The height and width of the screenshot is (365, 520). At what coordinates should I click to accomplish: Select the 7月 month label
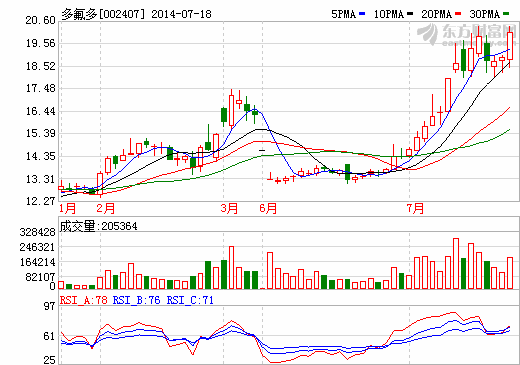click(415, 209)
